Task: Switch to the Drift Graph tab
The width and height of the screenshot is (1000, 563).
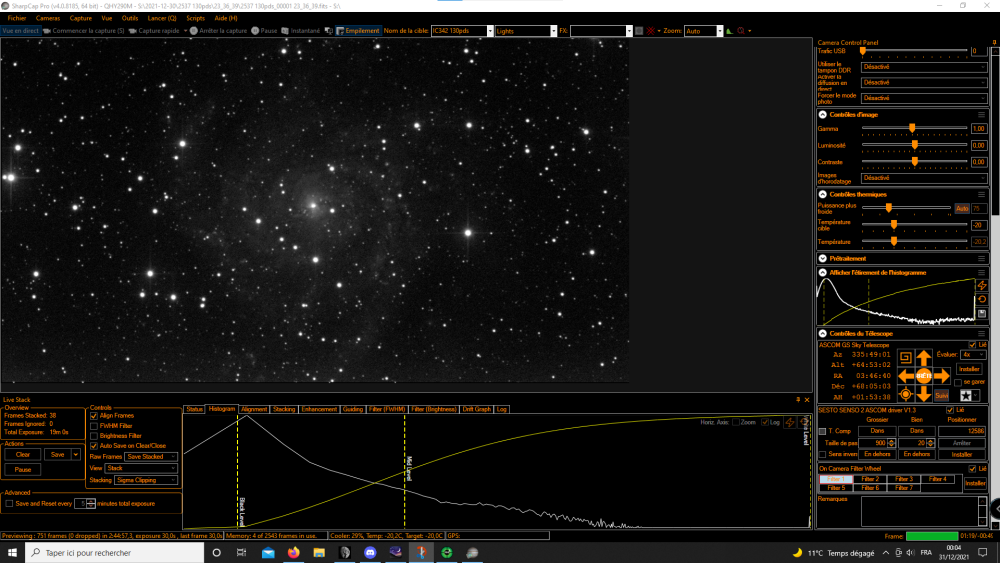Action: click(x=476, y=409)
